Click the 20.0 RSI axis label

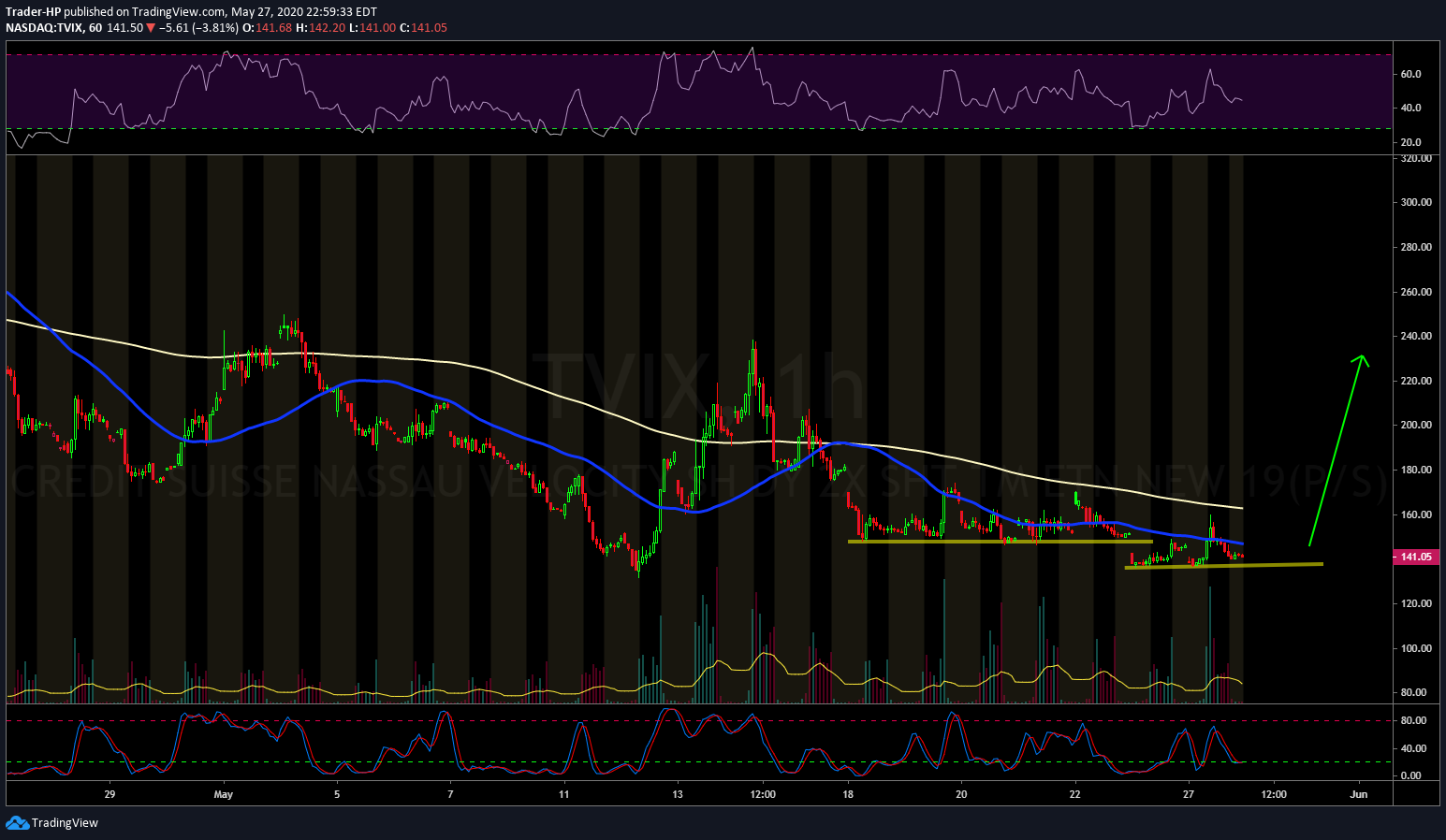(1411, 142)
